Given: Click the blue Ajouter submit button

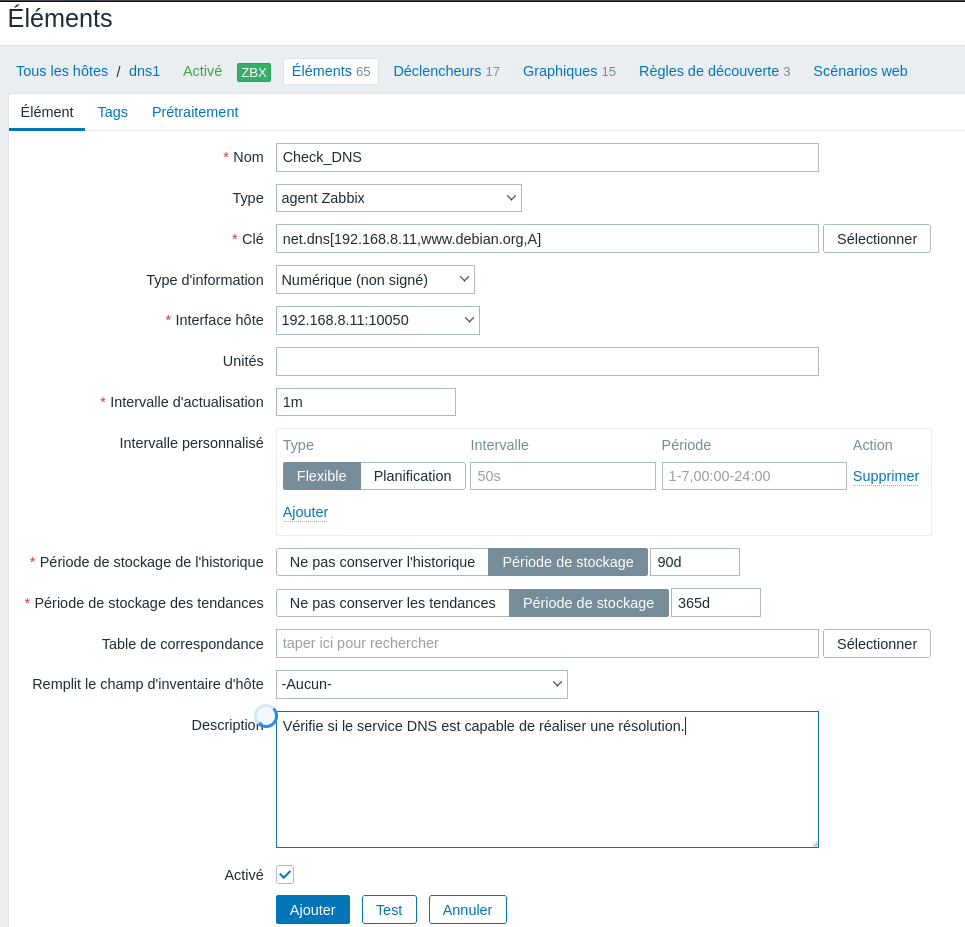Looking at the screenshot, I should (312, 910).
